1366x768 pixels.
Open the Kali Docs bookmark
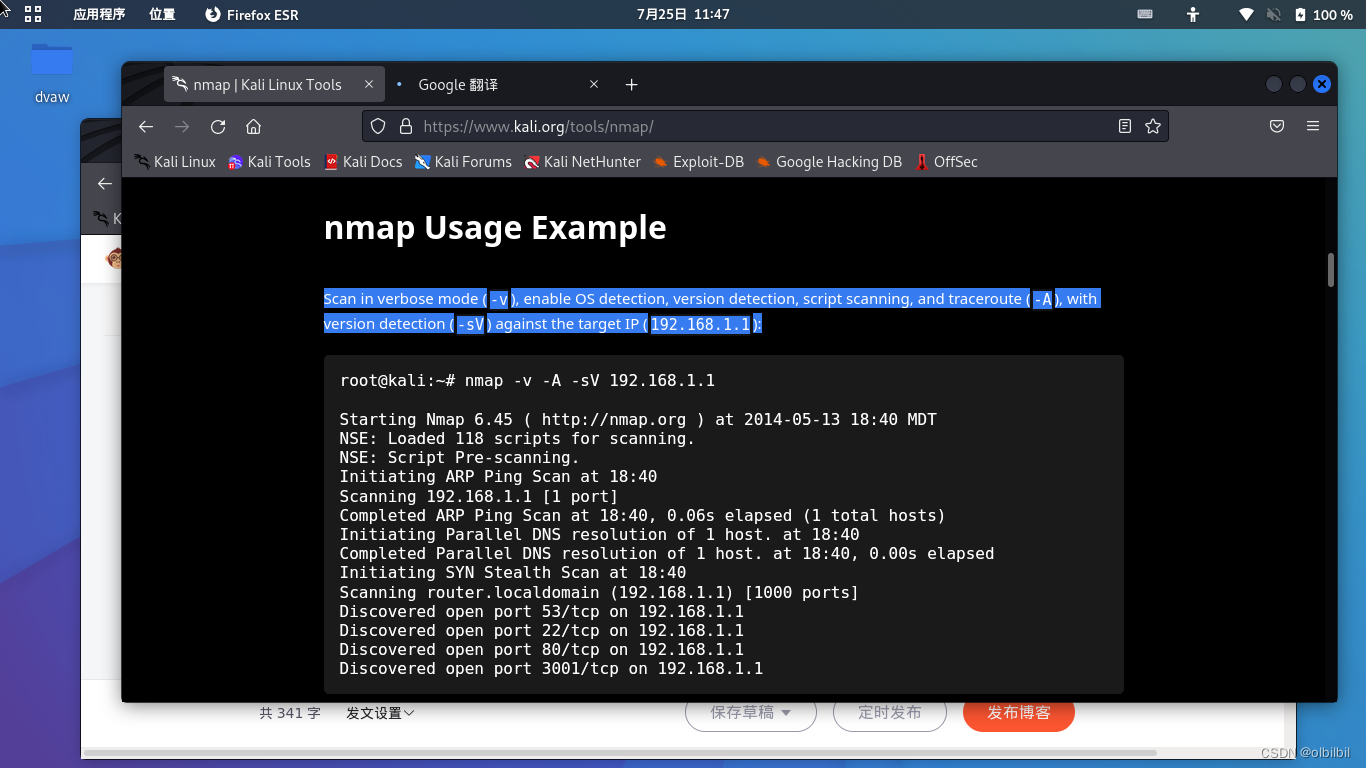[x=363, y=161]
